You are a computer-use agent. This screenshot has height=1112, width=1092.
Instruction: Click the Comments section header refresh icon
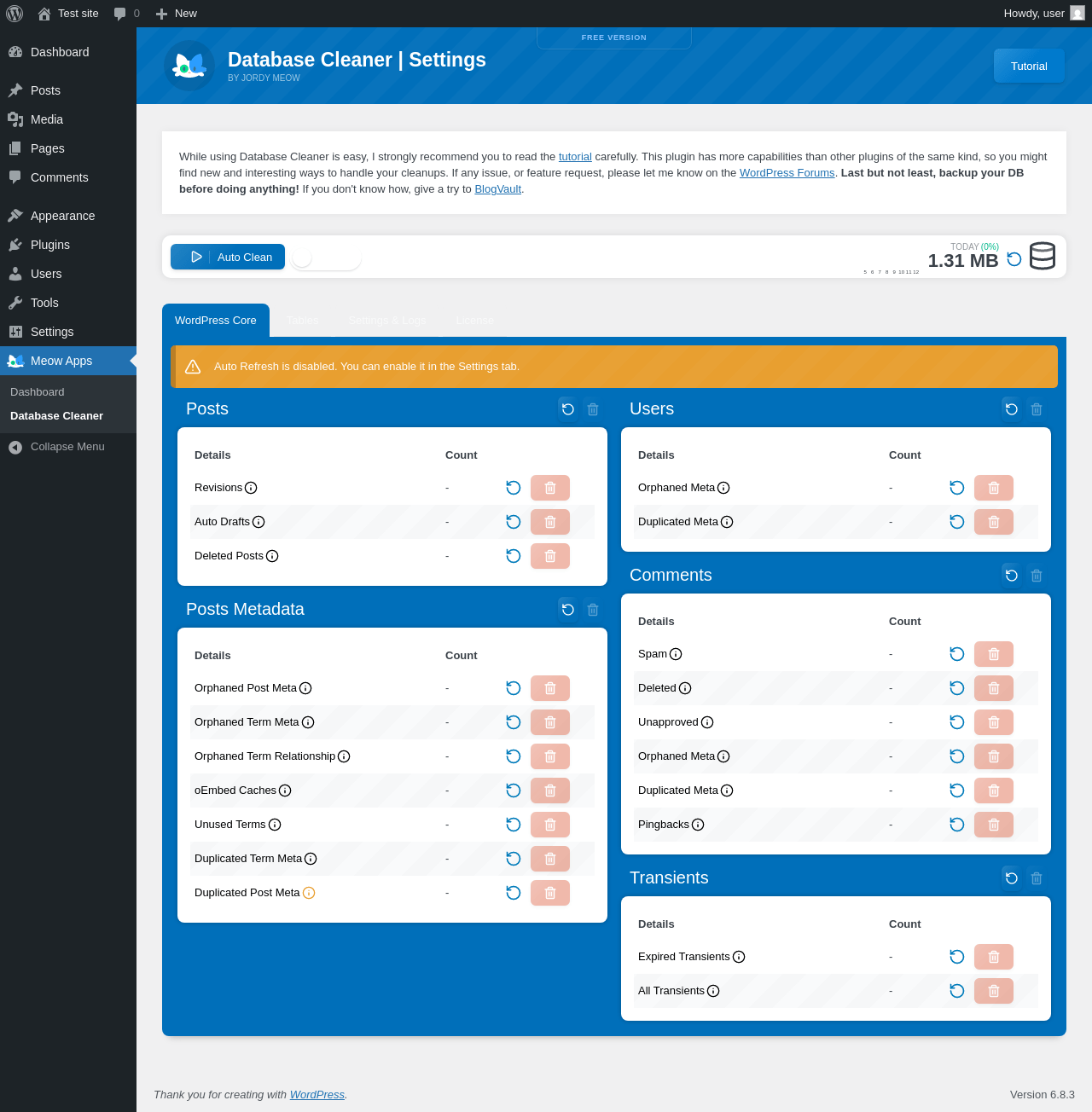click(x=1012, y=576)
